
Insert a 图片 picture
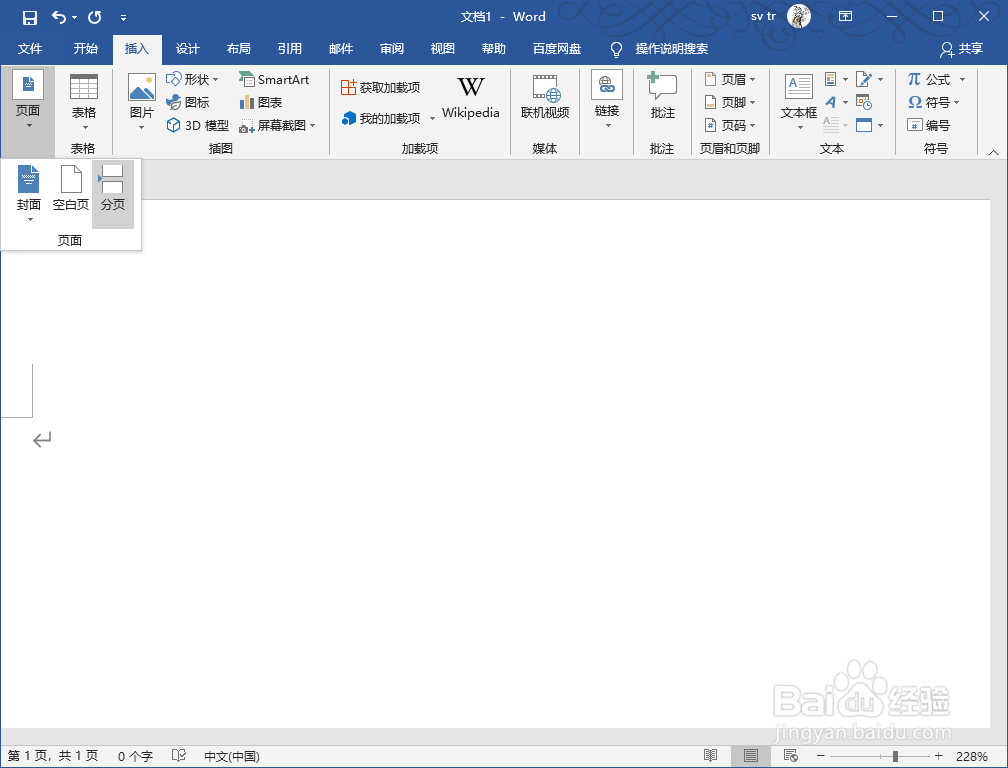point(141,102)
